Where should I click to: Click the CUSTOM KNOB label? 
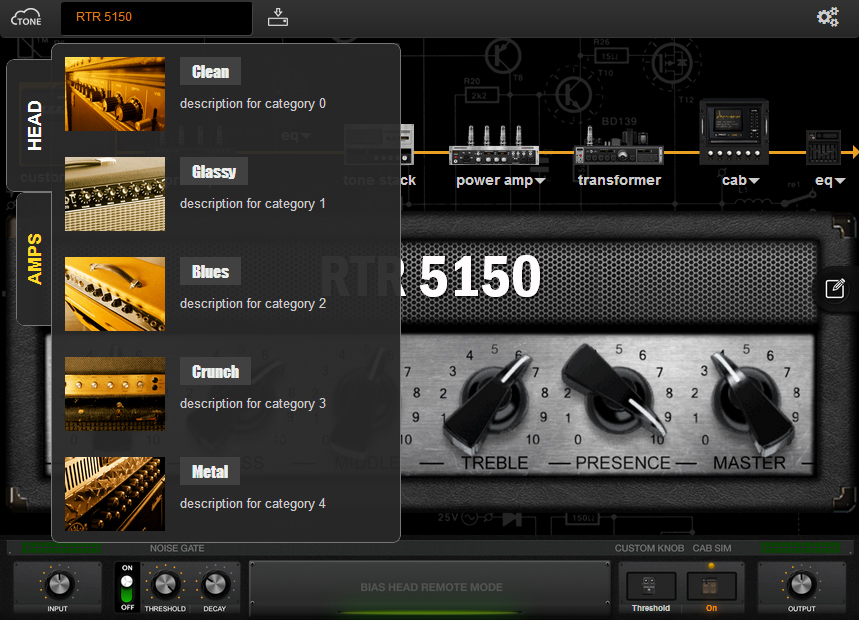click(x=649, y=548)
